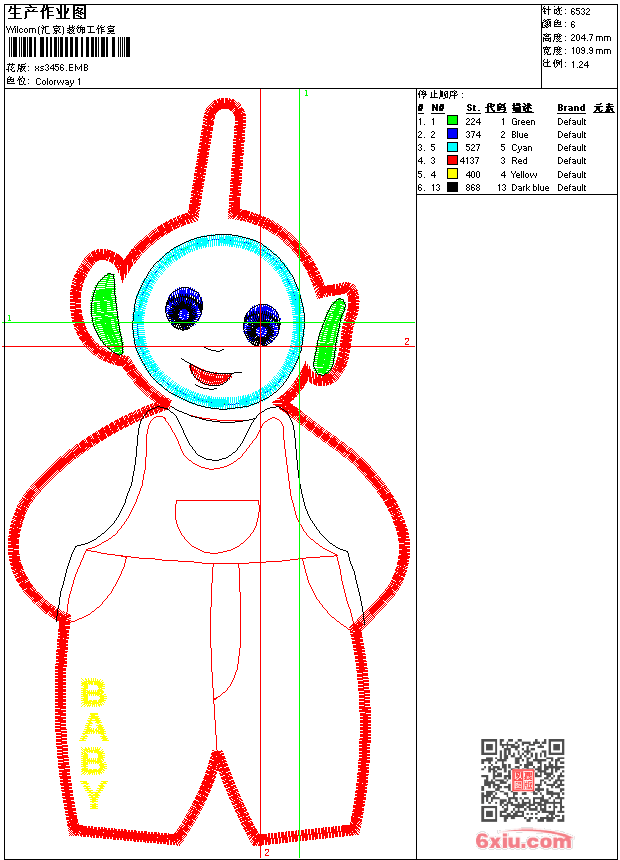Screen dimensions: 620x860
Task: Click the 'Dark blue' description text
Action: [x=530, y=188]
